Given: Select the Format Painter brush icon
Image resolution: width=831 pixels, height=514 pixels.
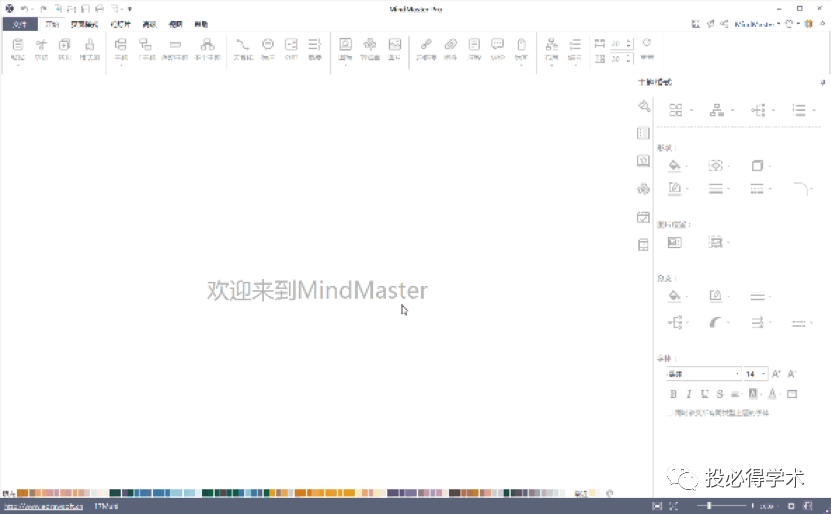Looking at the screenshot, I should (x=90, y=45).
